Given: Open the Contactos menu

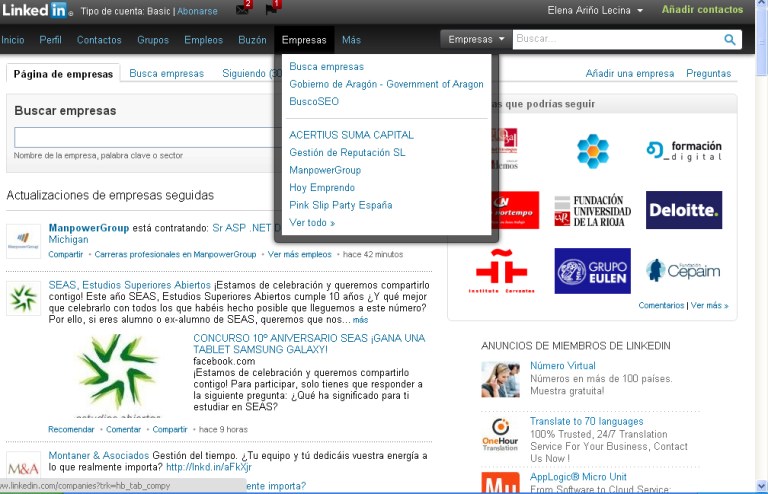Looking at the screenshot, I should (99, 40).
